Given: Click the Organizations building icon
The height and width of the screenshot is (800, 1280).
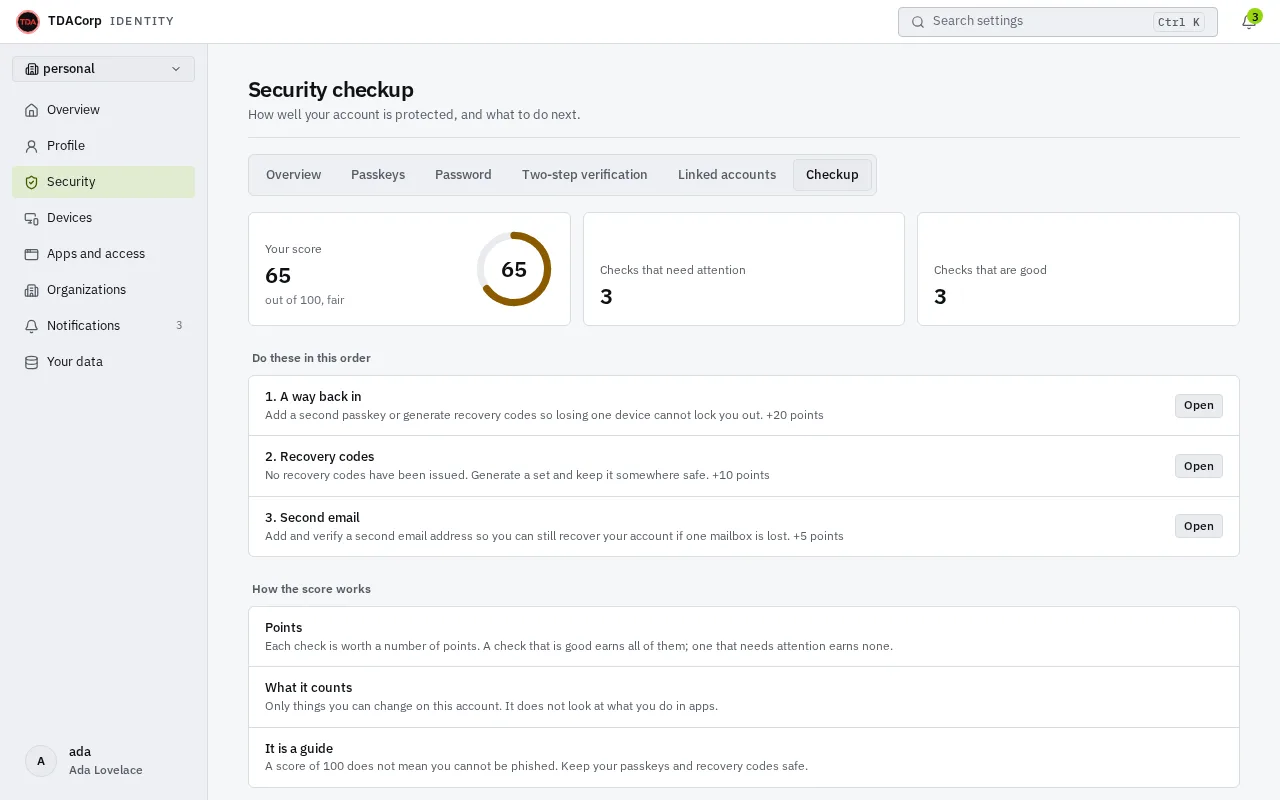Looking at the screenshot, I should (31, 290).
